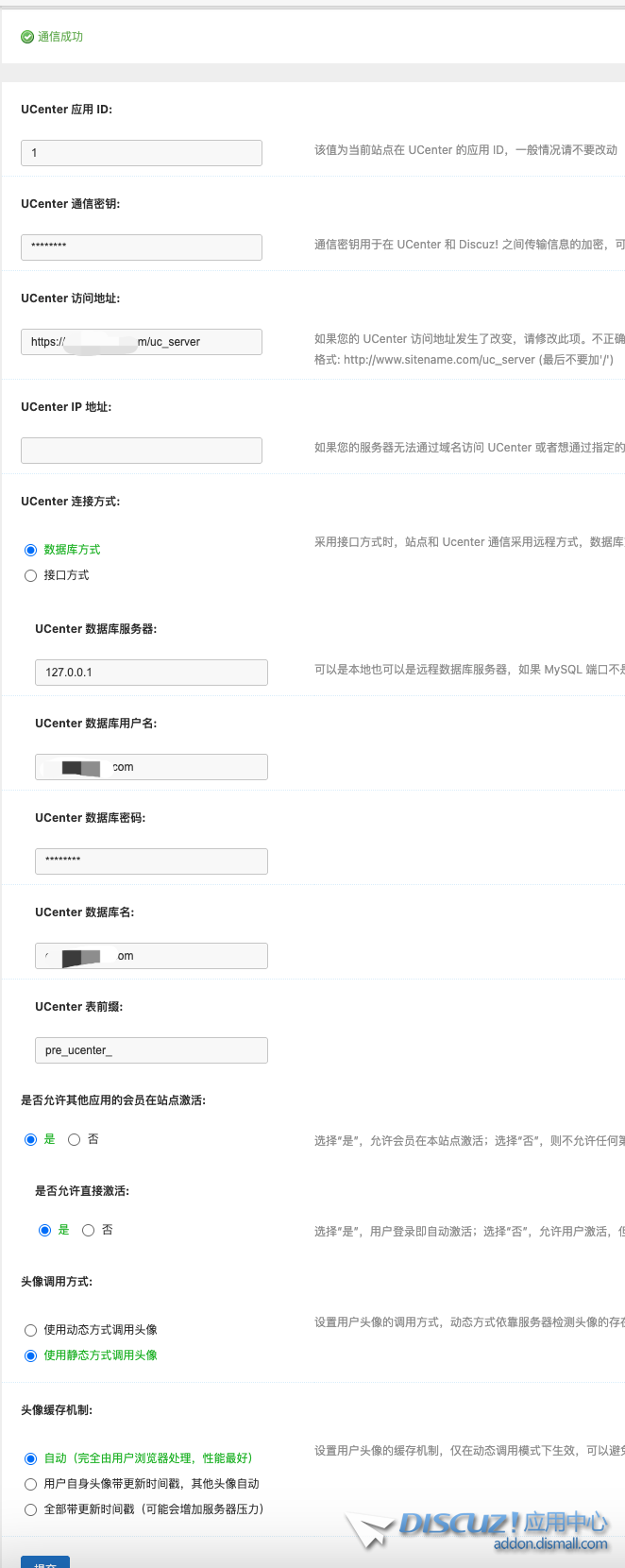The height and width of the screenshot is (1568, 625).
Task: Click the 头像缓存机制 section label
Action: (57, 1410)
